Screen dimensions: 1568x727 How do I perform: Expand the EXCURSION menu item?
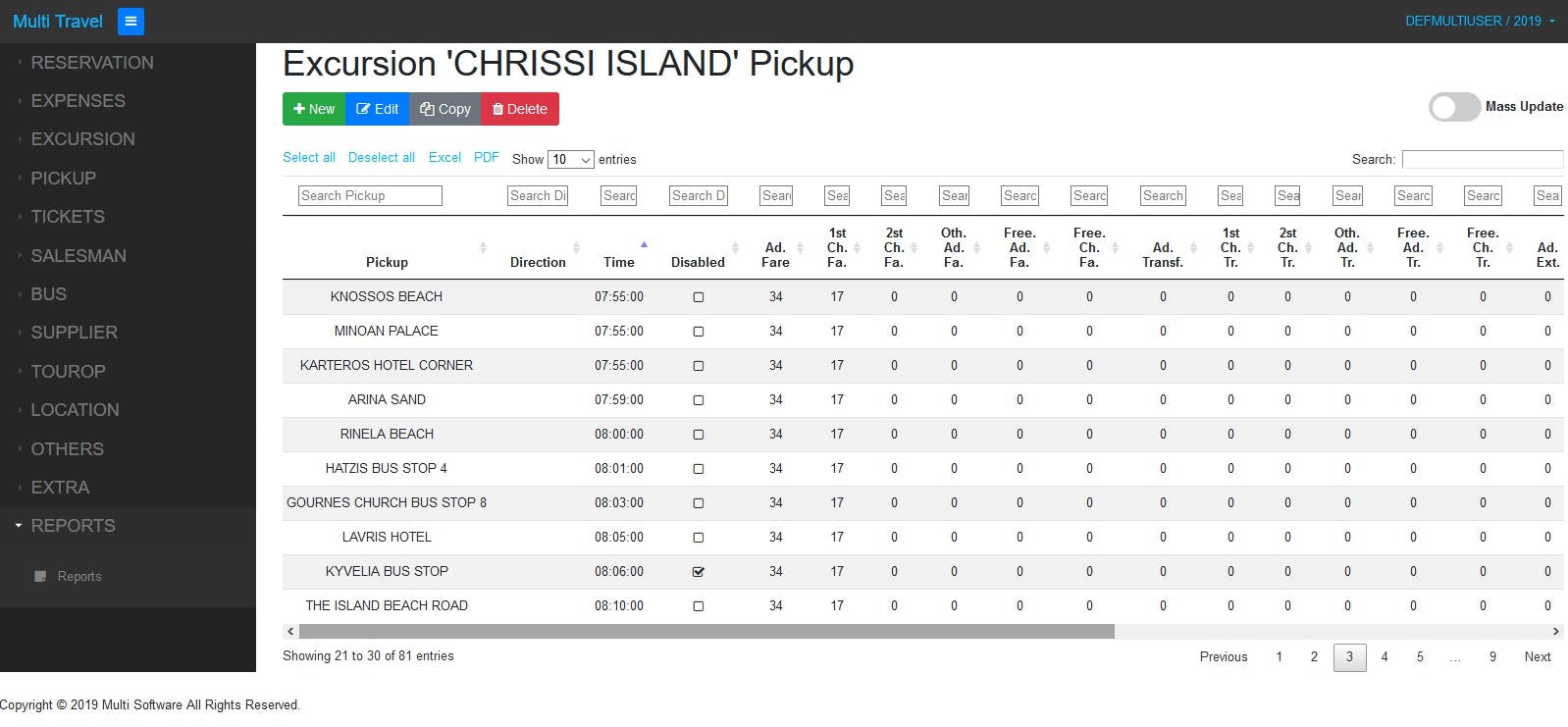click(82, 139)
